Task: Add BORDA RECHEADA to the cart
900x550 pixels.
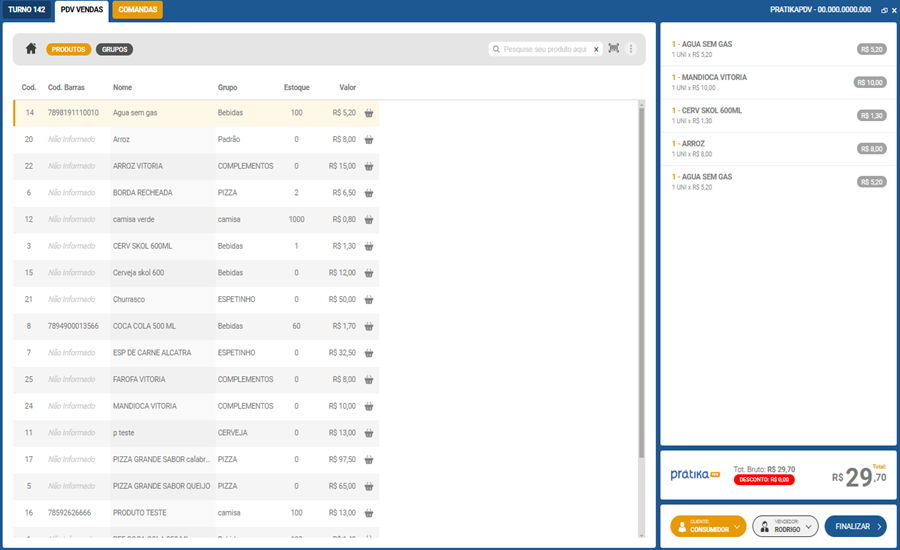Action: (369, 193)
